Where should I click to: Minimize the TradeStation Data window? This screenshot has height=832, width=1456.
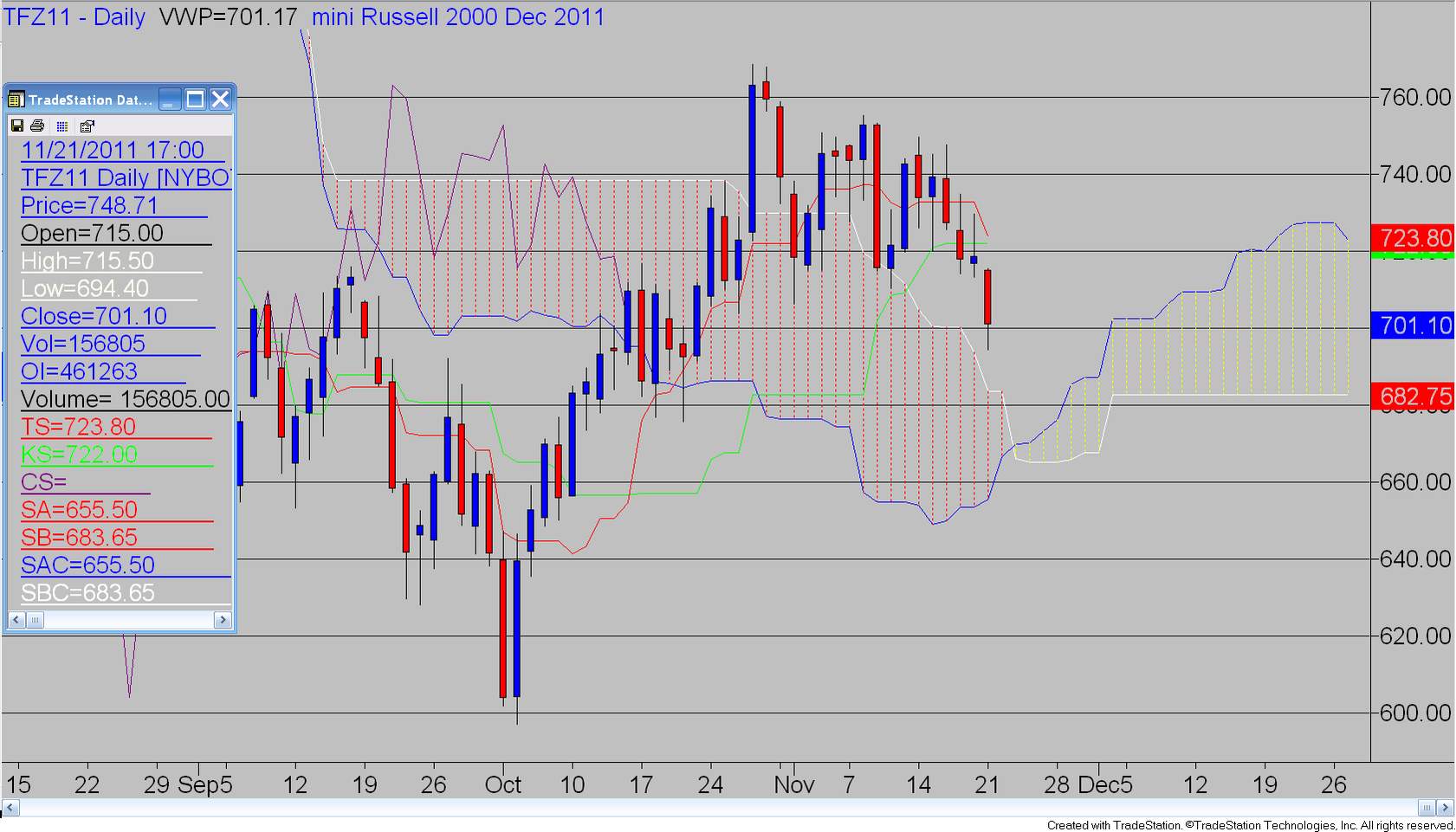click(x=171, y=100)
